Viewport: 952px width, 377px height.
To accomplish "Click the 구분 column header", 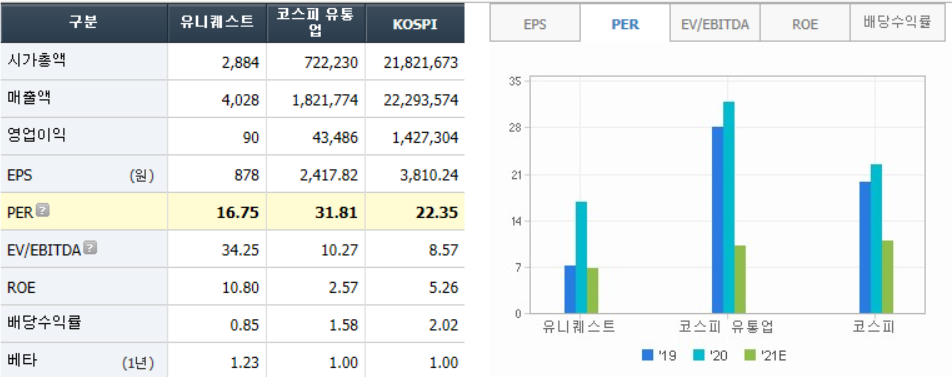I will 84,22.
